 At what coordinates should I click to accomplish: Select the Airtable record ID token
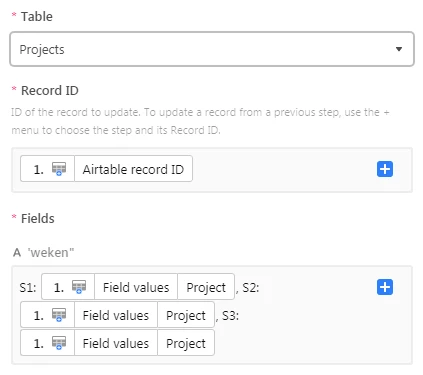106,169
